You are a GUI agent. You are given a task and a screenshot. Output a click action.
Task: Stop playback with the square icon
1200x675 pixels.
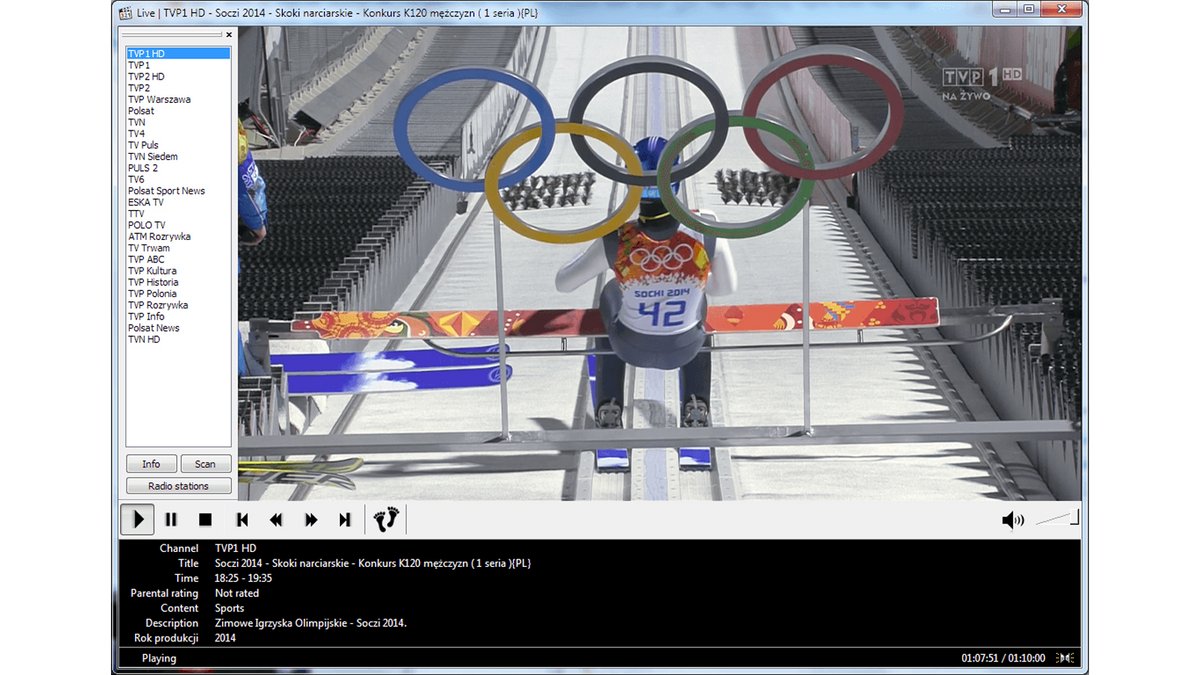click(205, 520)
